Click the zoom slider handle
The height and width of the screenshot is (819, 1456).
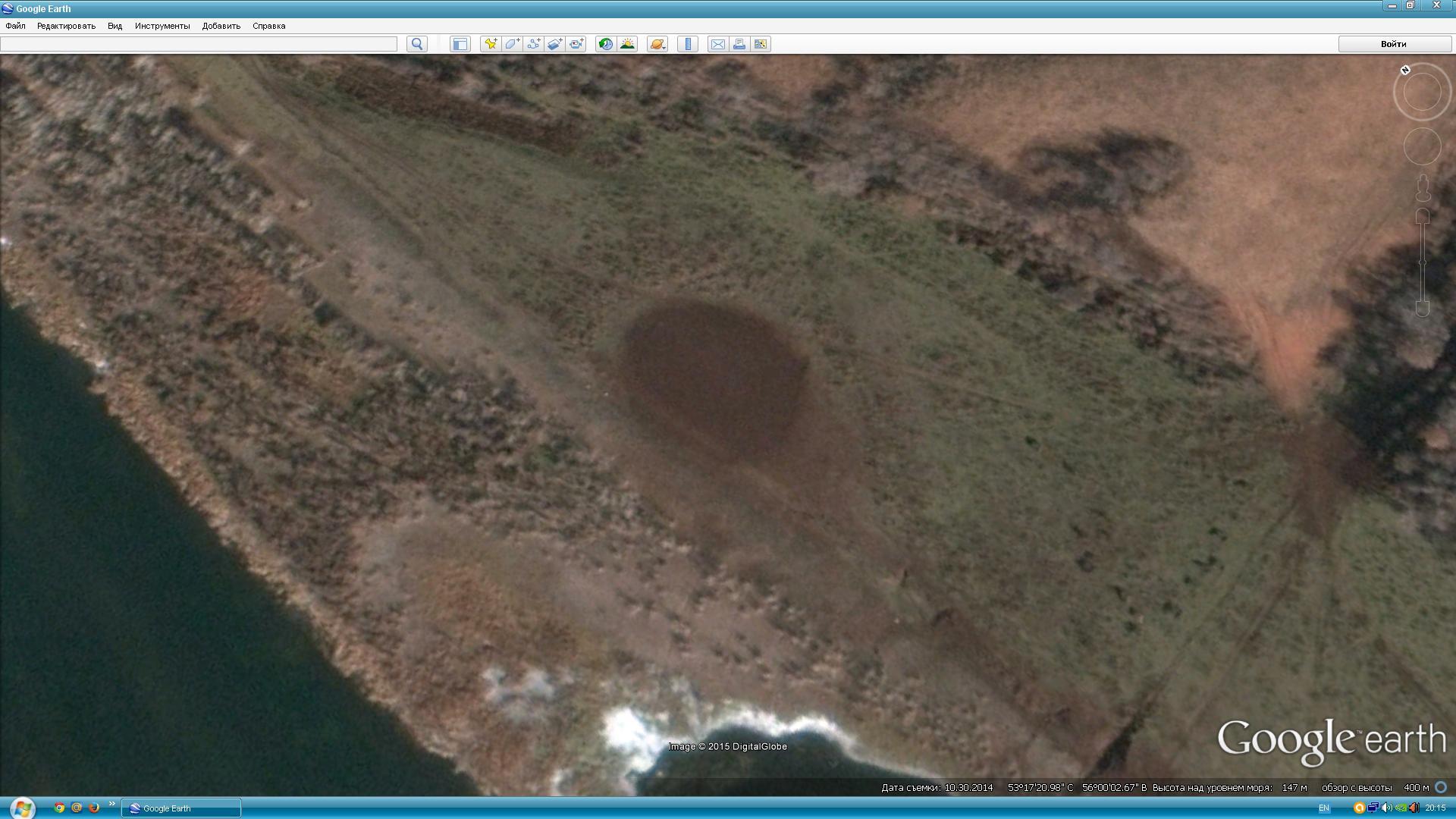click(1423, 262)
